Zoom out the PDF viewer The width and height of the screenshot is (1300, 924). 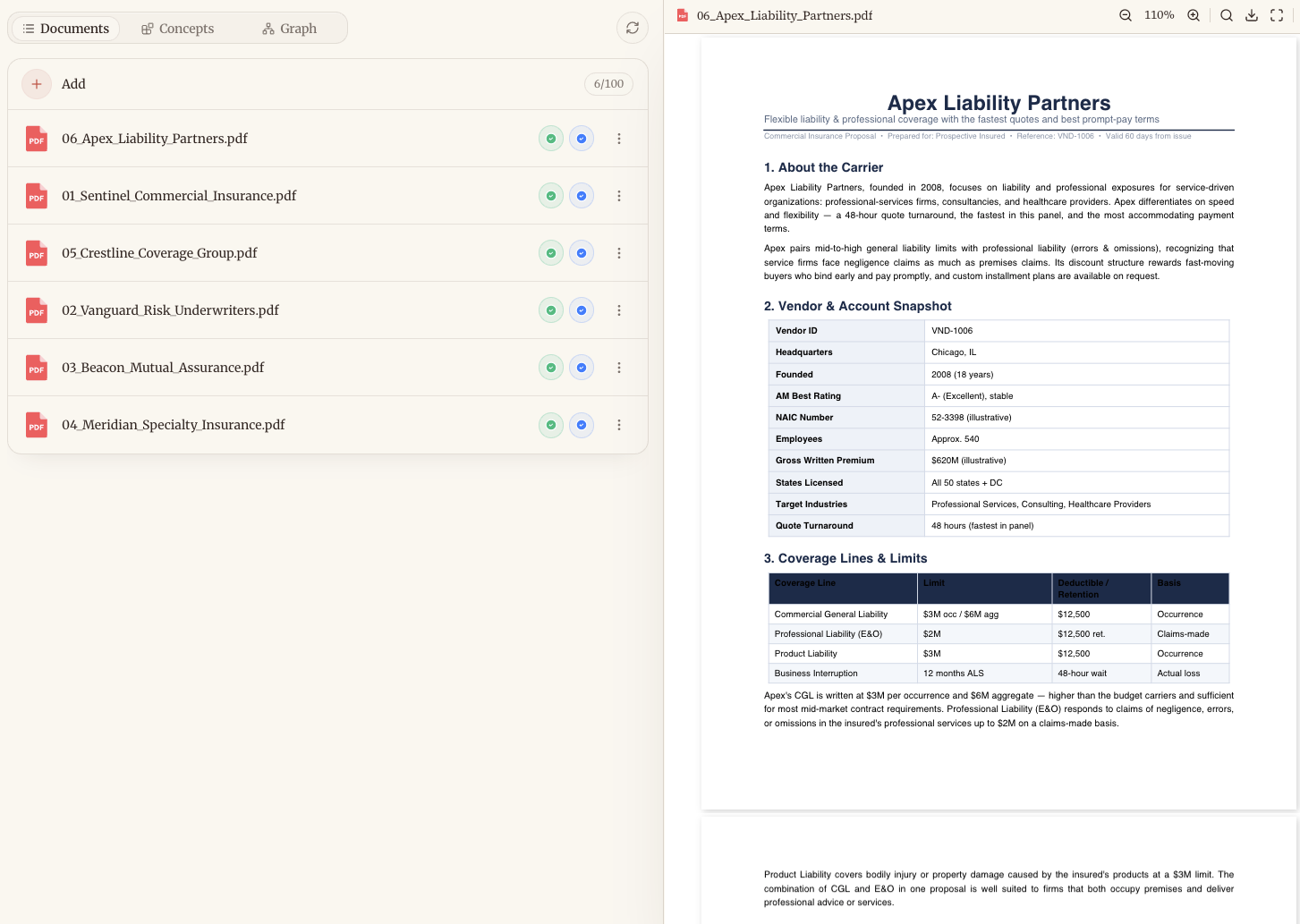[1126, 15]
